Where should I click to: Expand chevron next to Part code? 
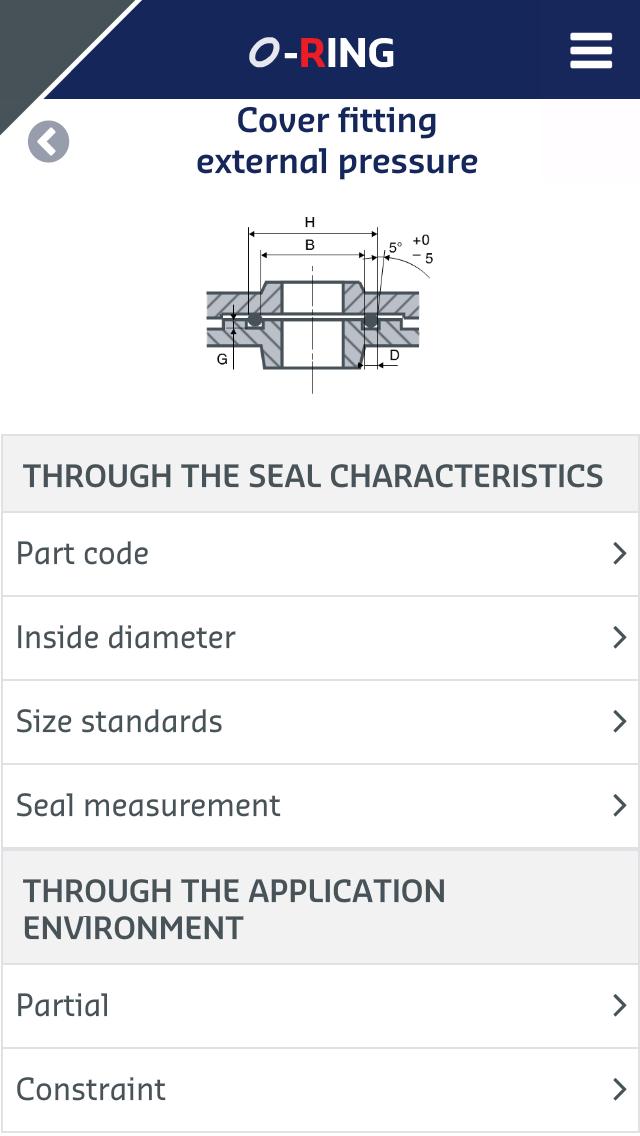point(619,554)
